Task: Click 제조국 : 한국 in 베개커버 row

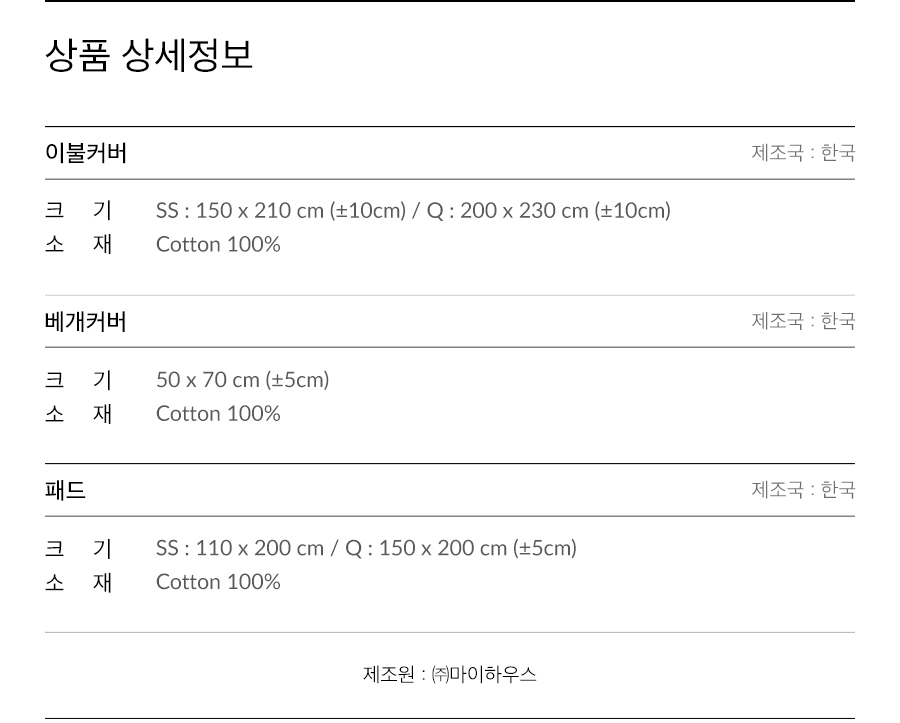Action: 803,321
